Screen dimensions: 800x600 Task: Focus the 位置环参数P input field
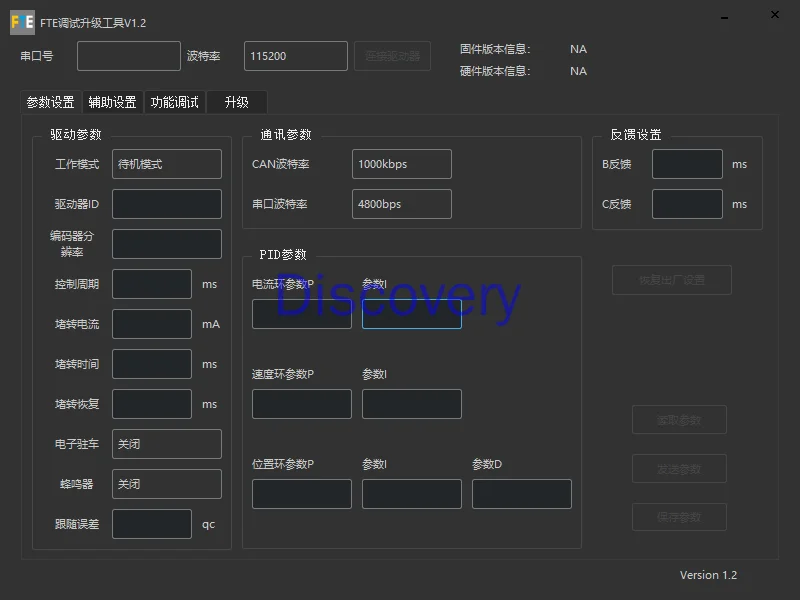point(302,494)
